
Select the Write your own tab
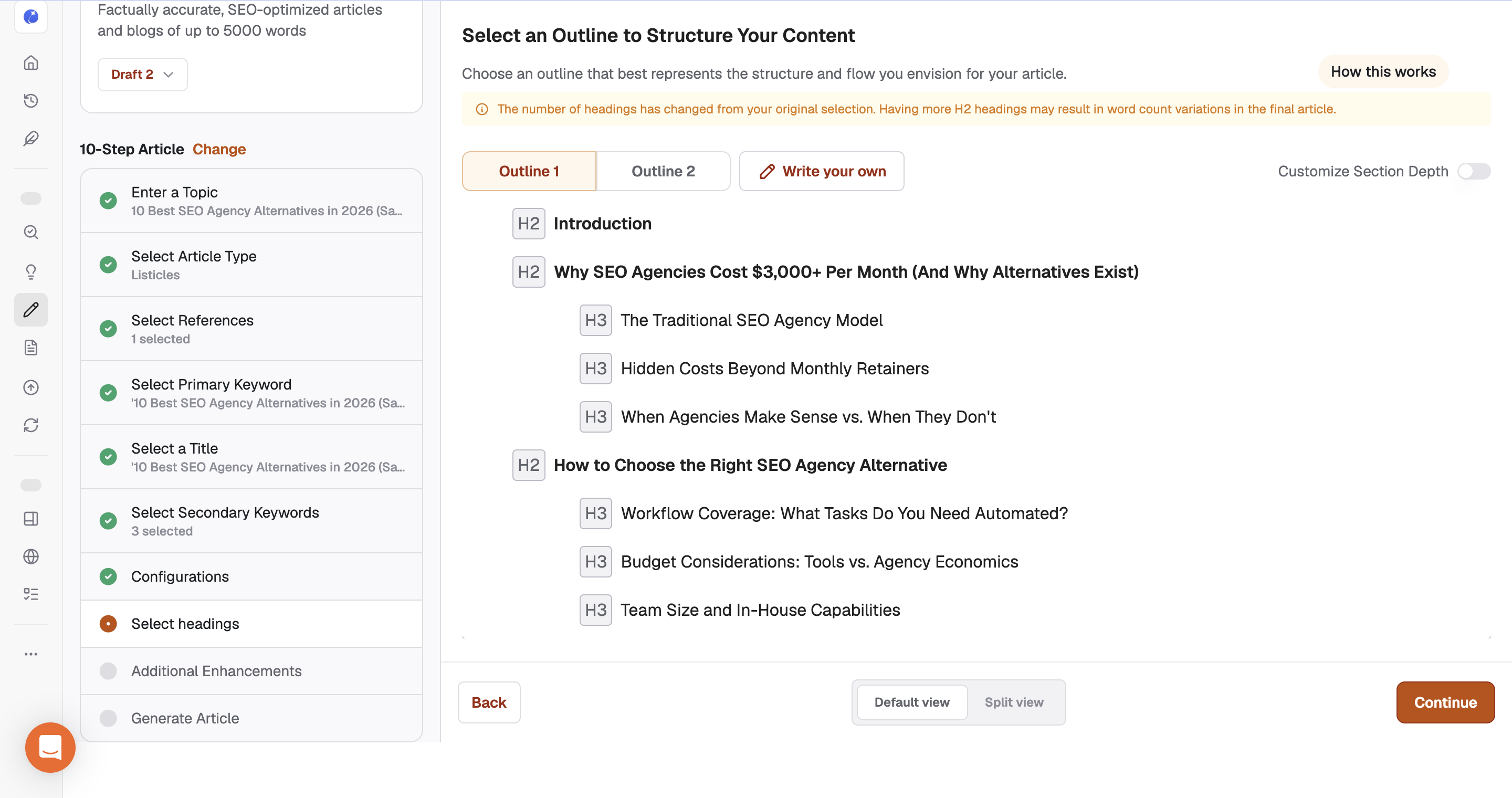[x=821, y=171]
